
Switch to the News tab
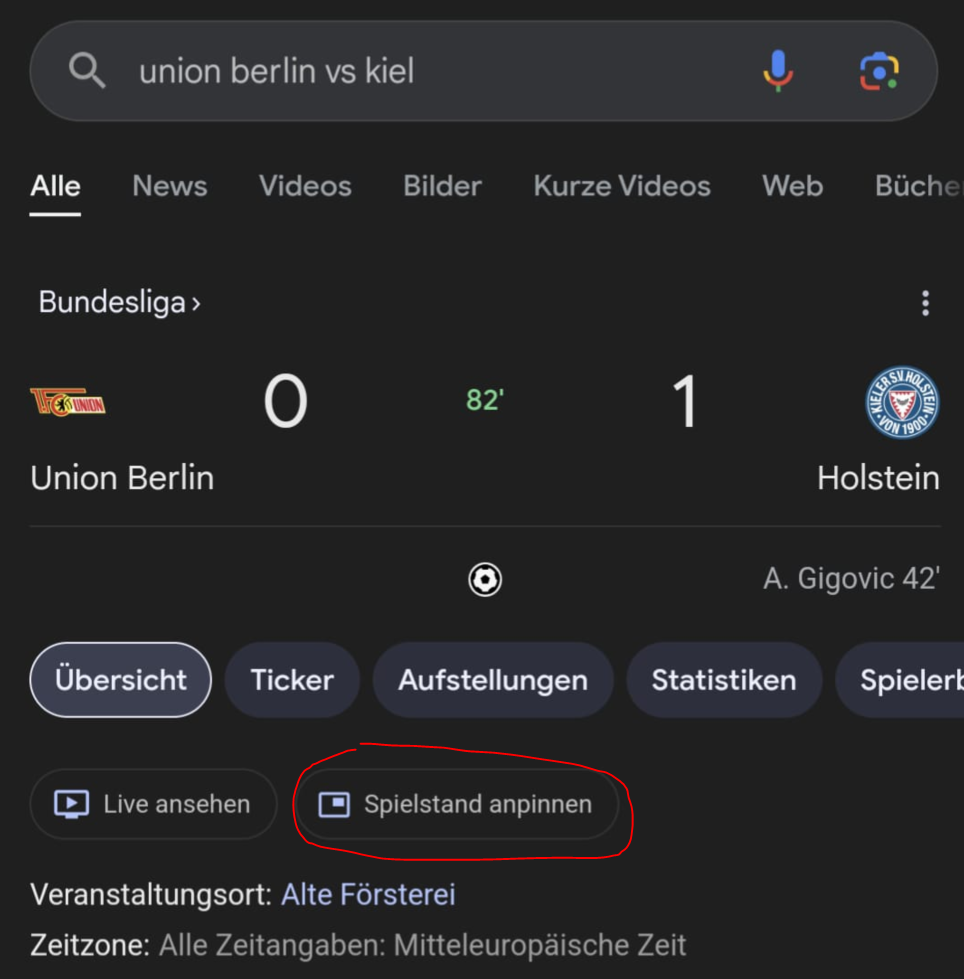(170, 186)
